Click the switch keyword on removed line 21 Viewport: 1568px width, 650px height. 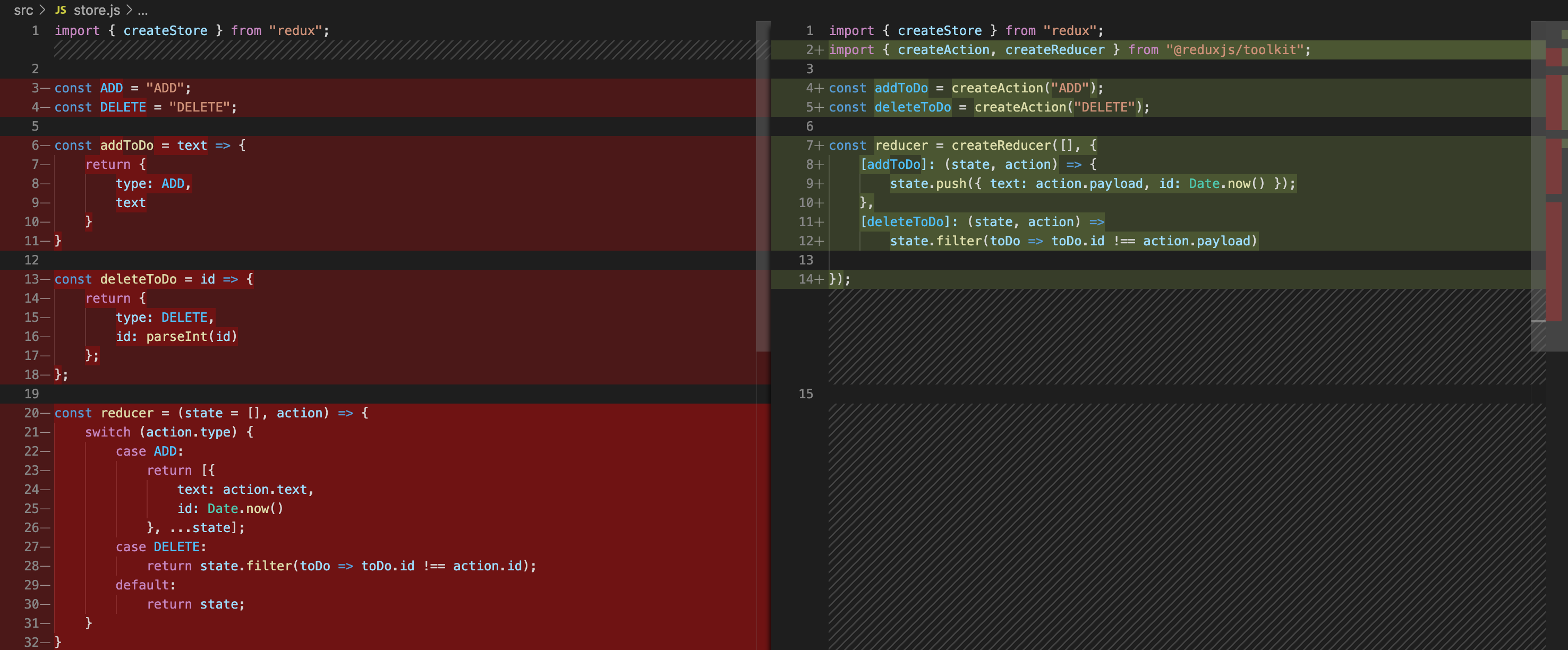coord(107,432)
